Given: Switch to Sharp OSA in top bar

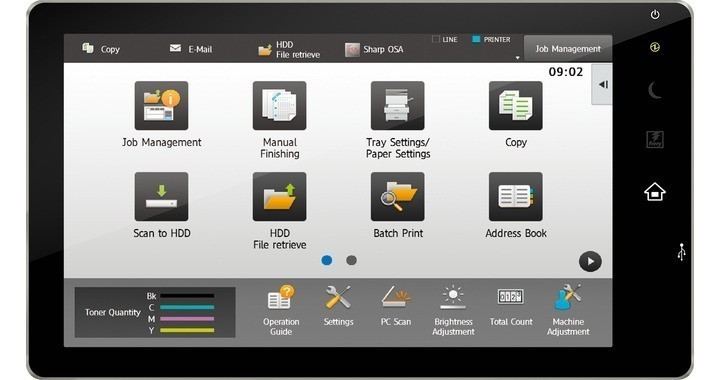Looking at the screenshot, I should tap(374, 49).
